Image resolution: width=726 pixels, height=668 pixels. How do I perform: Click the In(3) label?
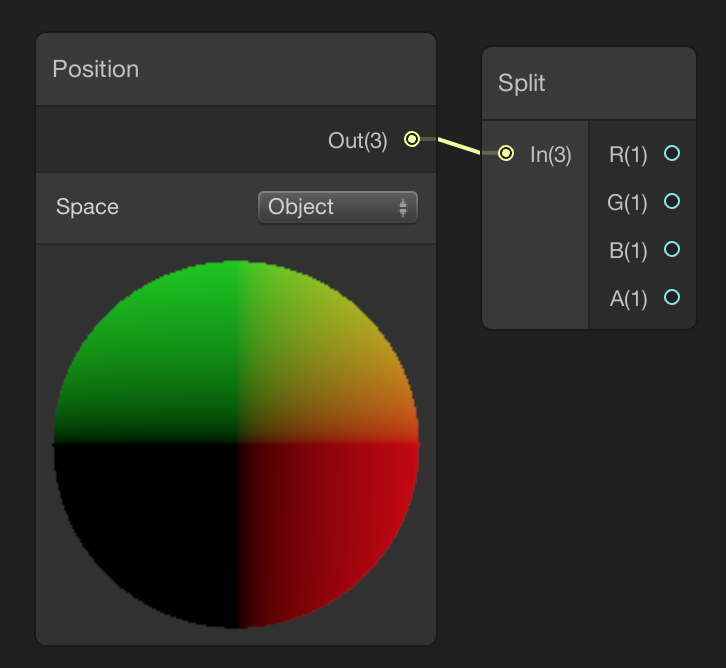pyautogui.click(x=551, y=155)
